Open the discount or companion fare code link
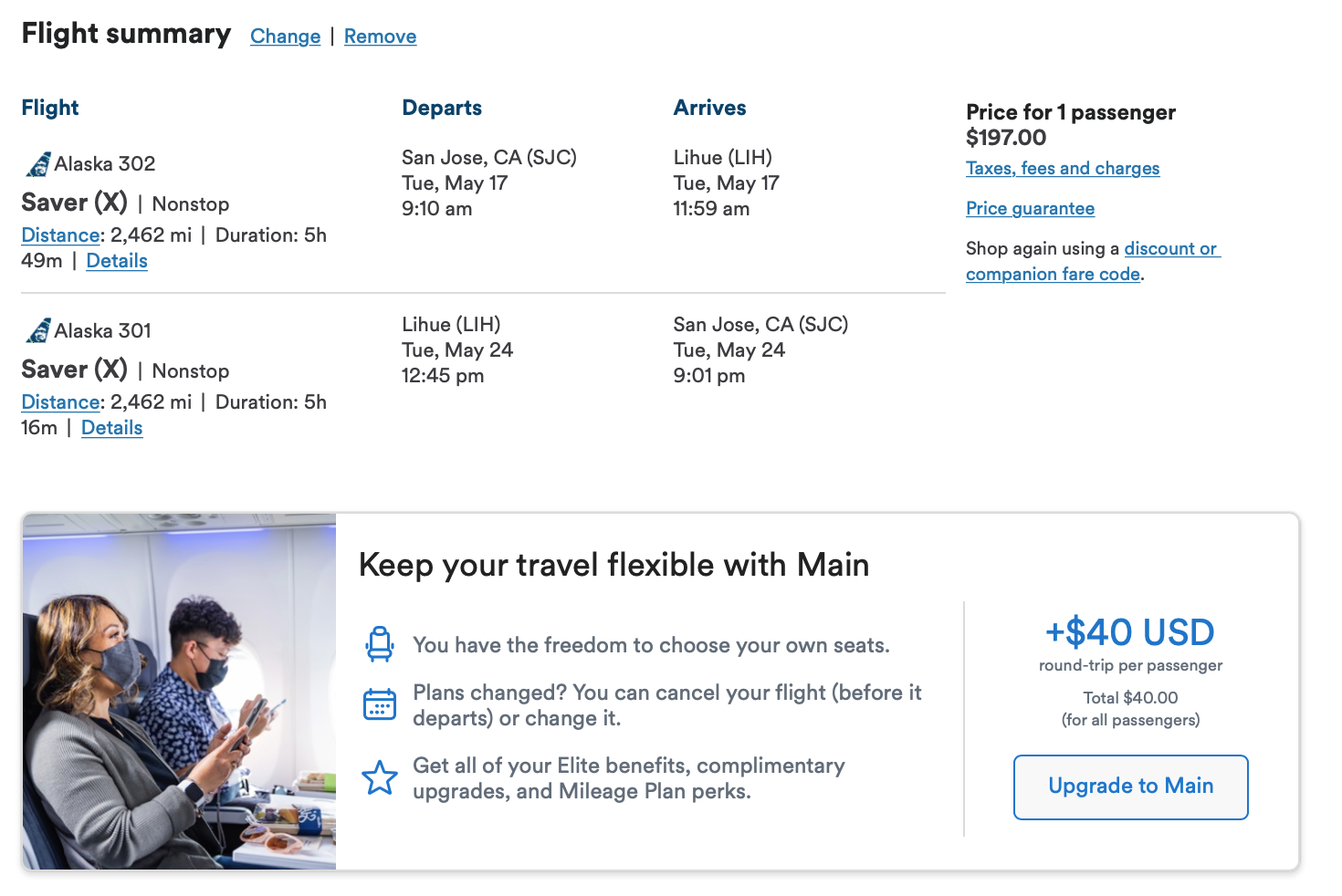Viewport: 1342px width, 896px height. (x=1092, y=262)
